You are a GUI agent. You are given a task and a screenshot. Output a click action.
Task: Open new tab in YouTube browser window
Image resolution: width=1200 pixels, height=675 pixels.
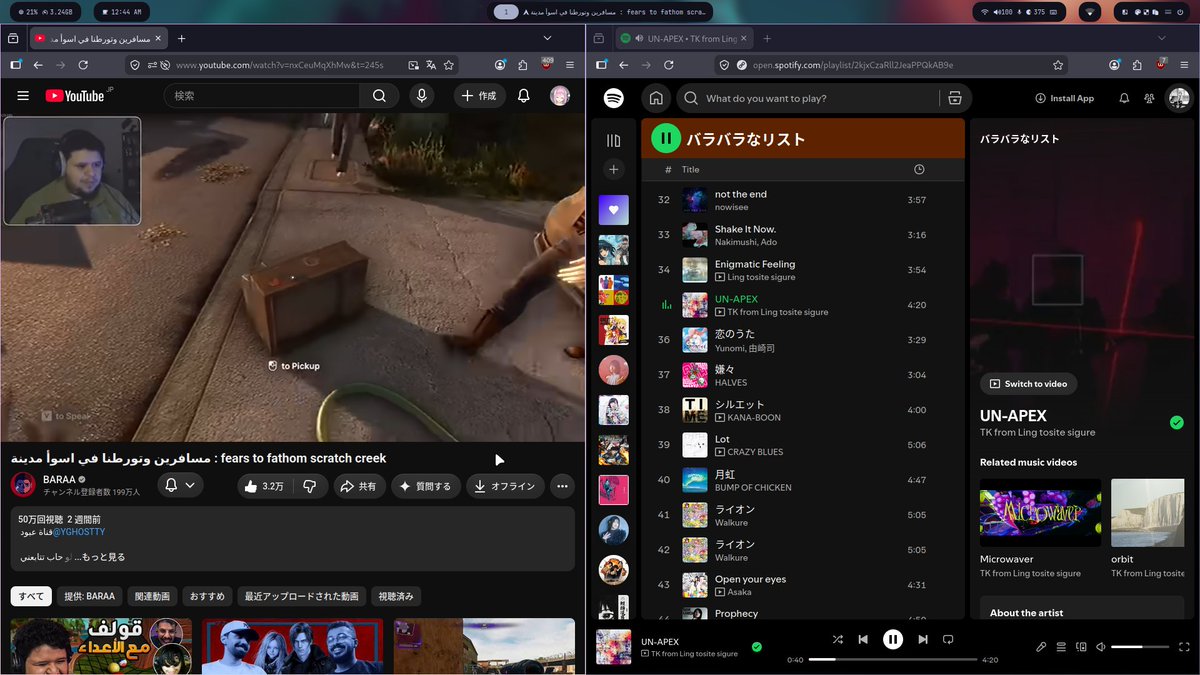pyautogui.click(x=182, y=38)
